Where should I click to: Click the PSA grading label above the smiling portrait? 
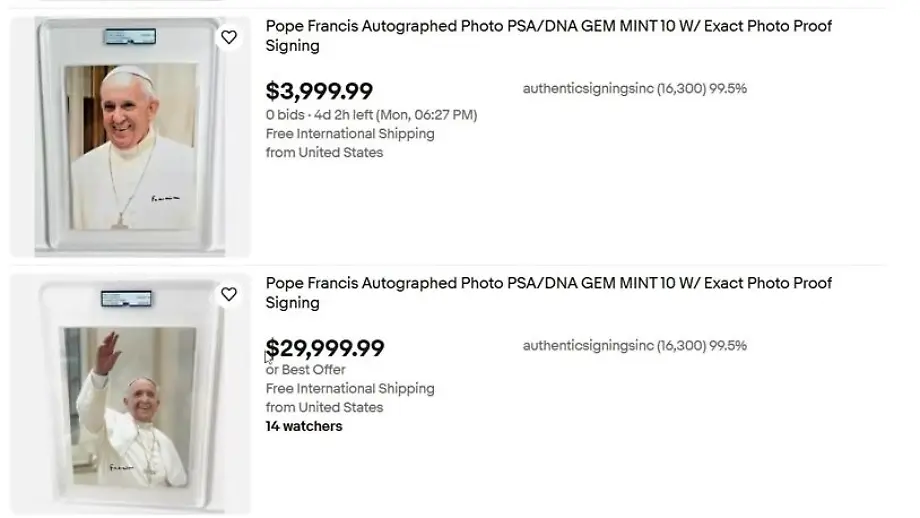(129, 38)
